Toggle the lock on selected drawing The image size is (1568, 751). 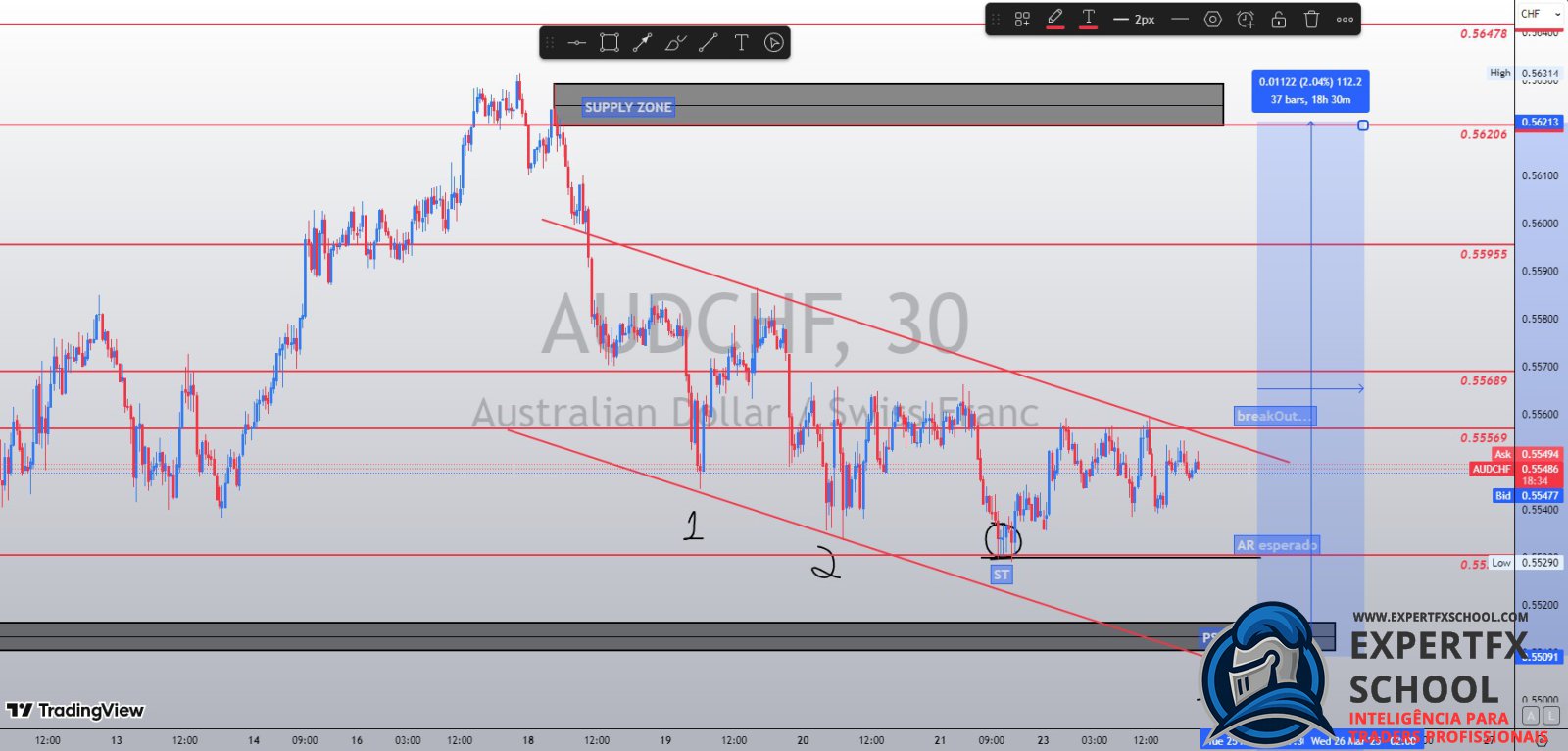click(1279, 19)
